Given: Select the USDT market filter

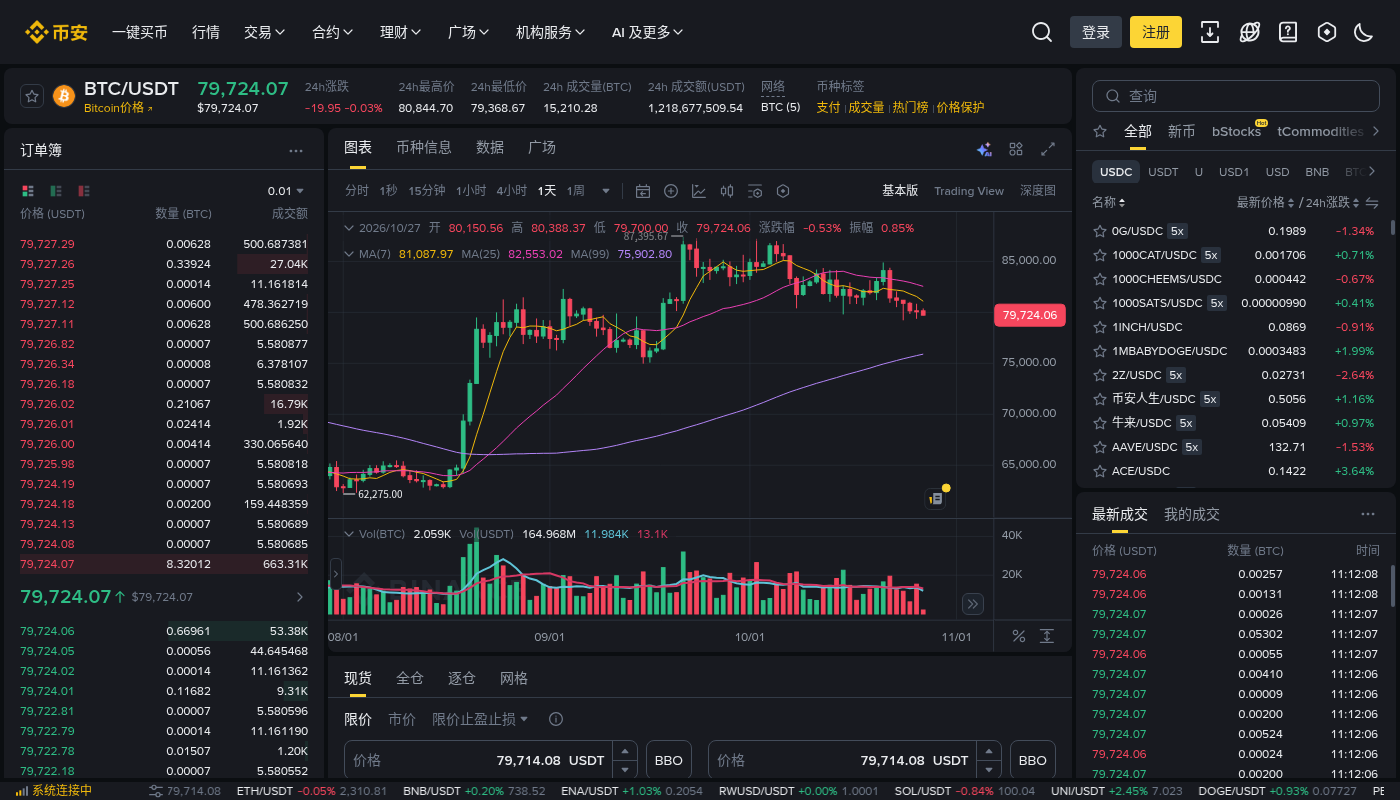Looking at the screenshot, I should tap(1163, 172).
